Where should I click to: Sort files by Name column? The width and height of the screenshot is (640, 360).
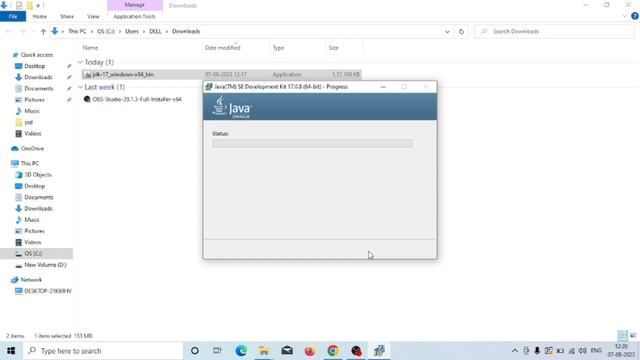[90, 48]
